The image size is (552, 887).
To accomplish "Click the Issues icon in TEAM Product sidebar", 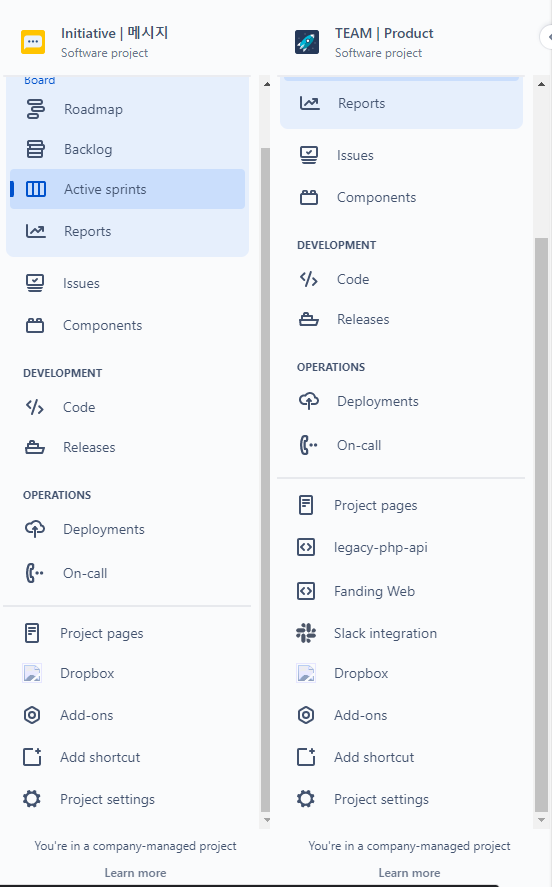I will [309, 155].
